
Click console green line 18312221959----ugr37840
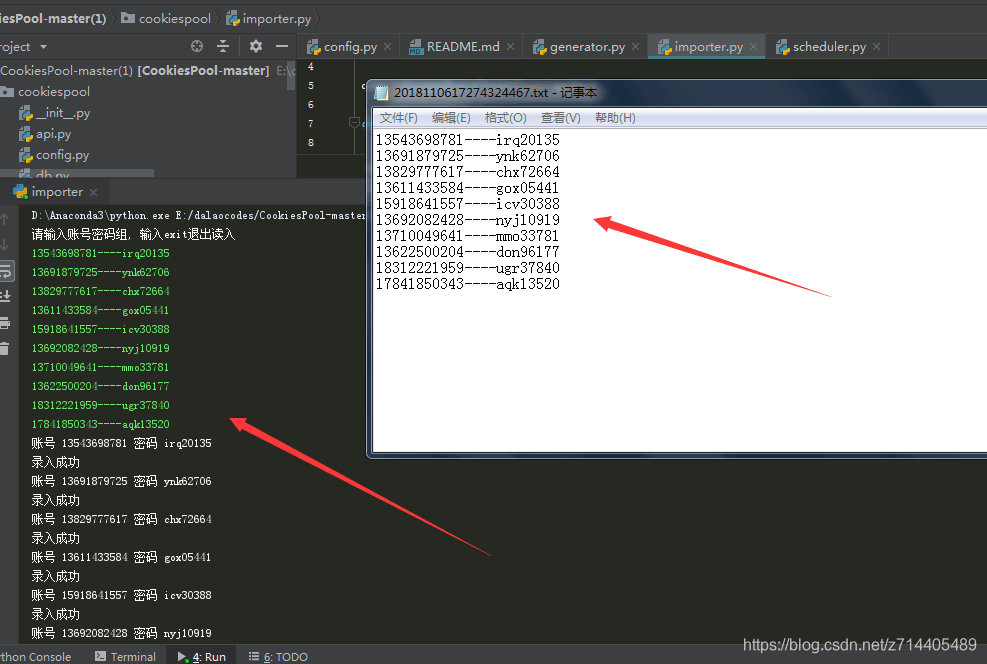101,405
